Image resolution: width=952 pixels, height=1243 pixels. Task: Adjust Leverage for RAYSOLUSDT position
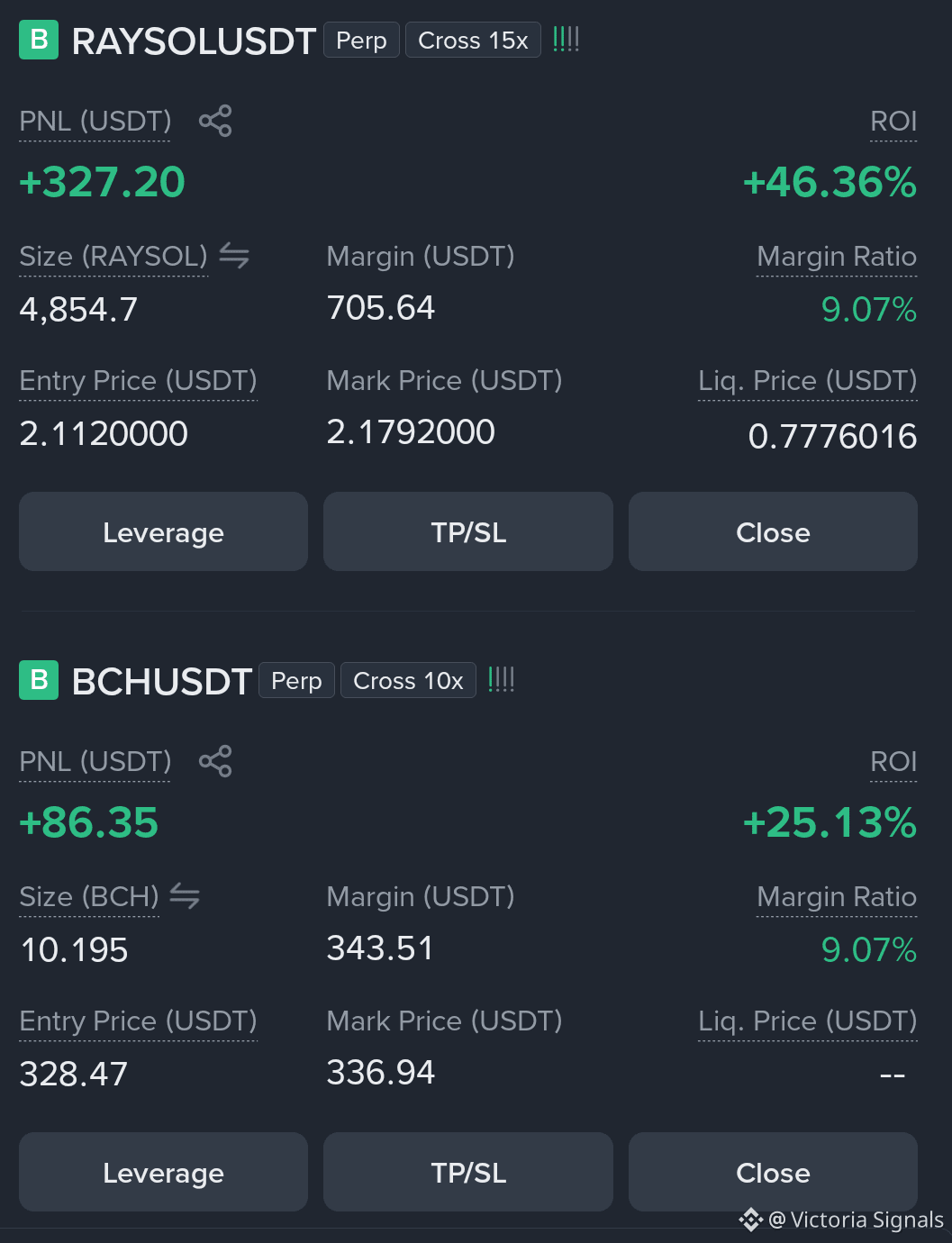pos(163,531)
